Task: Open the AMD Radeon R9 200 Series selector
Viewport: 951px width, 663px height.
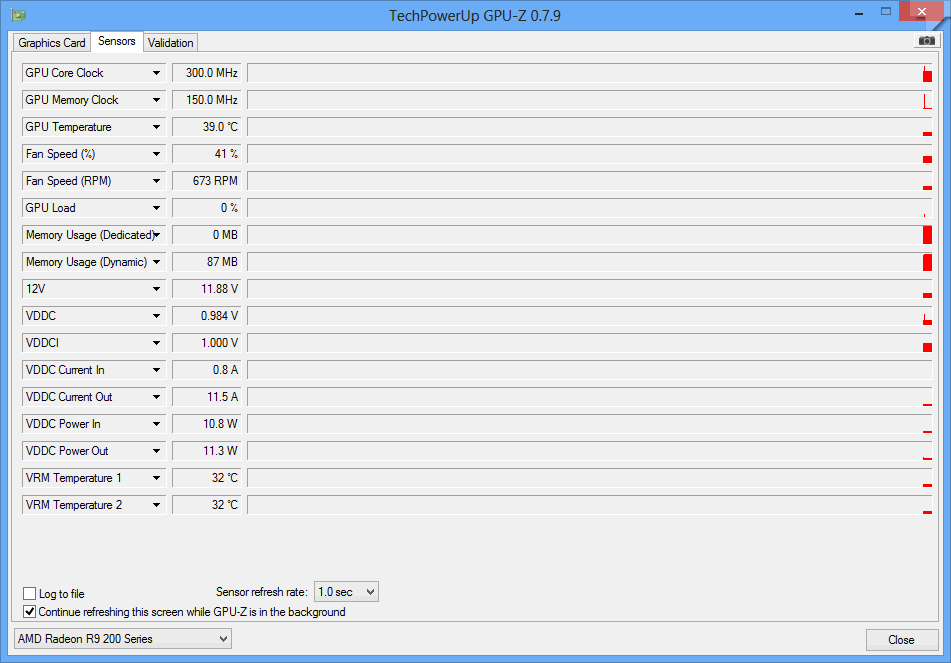Action: point(123,639)
